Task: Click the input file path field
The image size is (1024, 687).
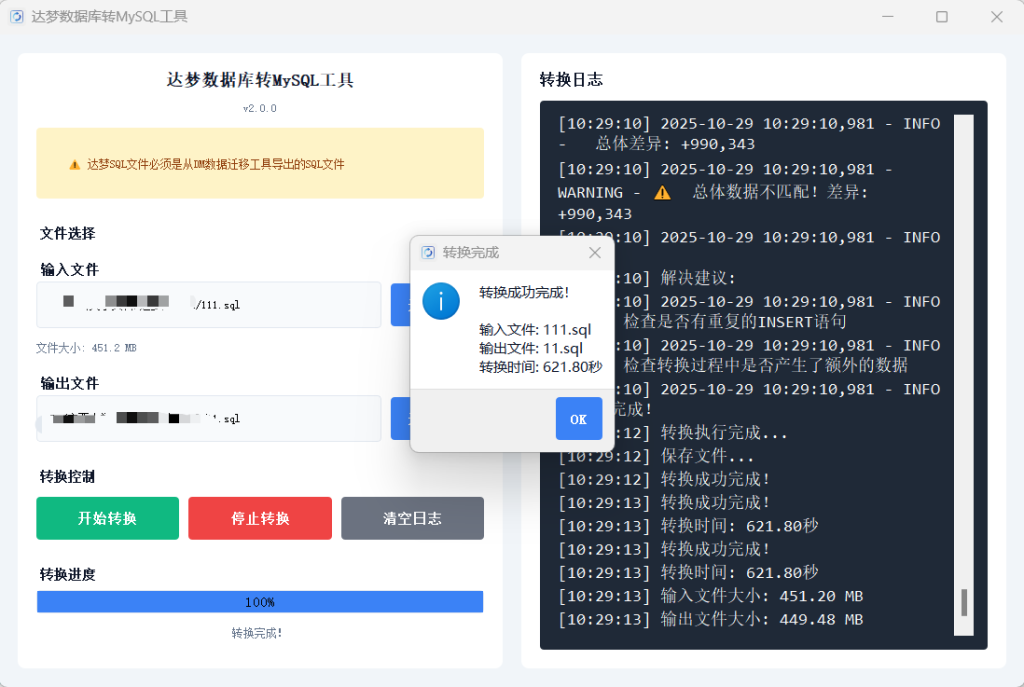Action: coord(208,305)
